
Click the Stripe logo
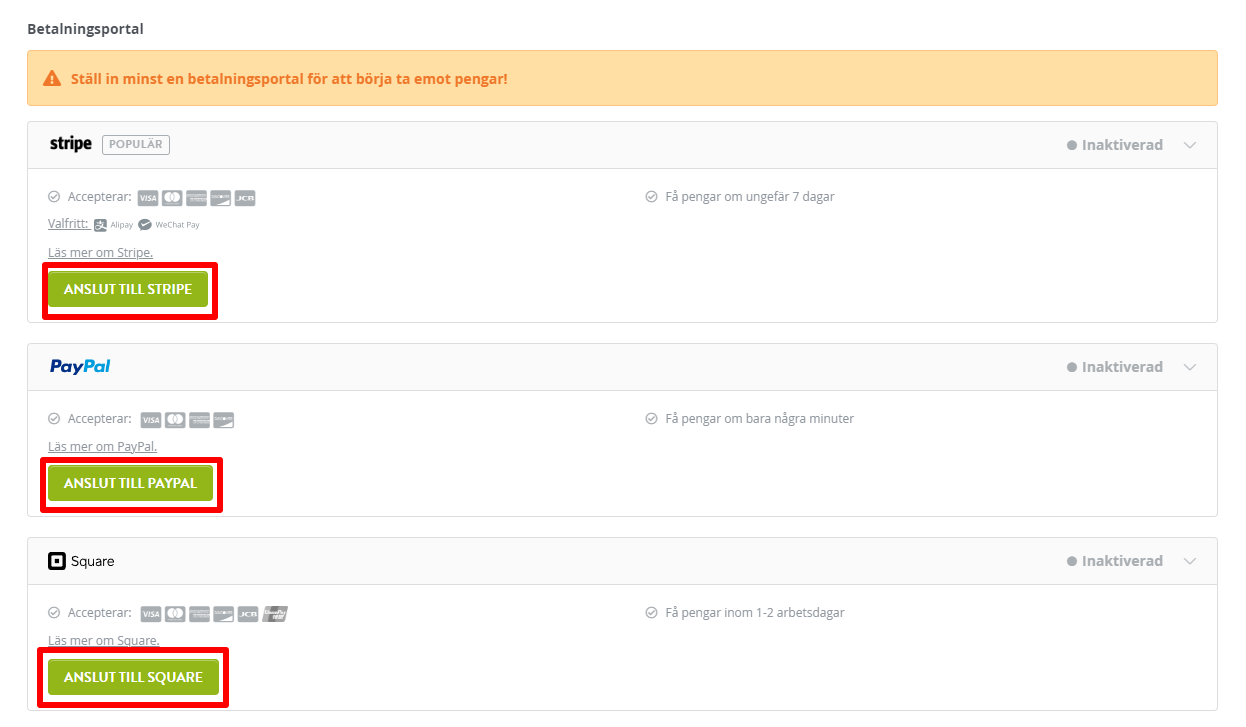pos(71,144)
